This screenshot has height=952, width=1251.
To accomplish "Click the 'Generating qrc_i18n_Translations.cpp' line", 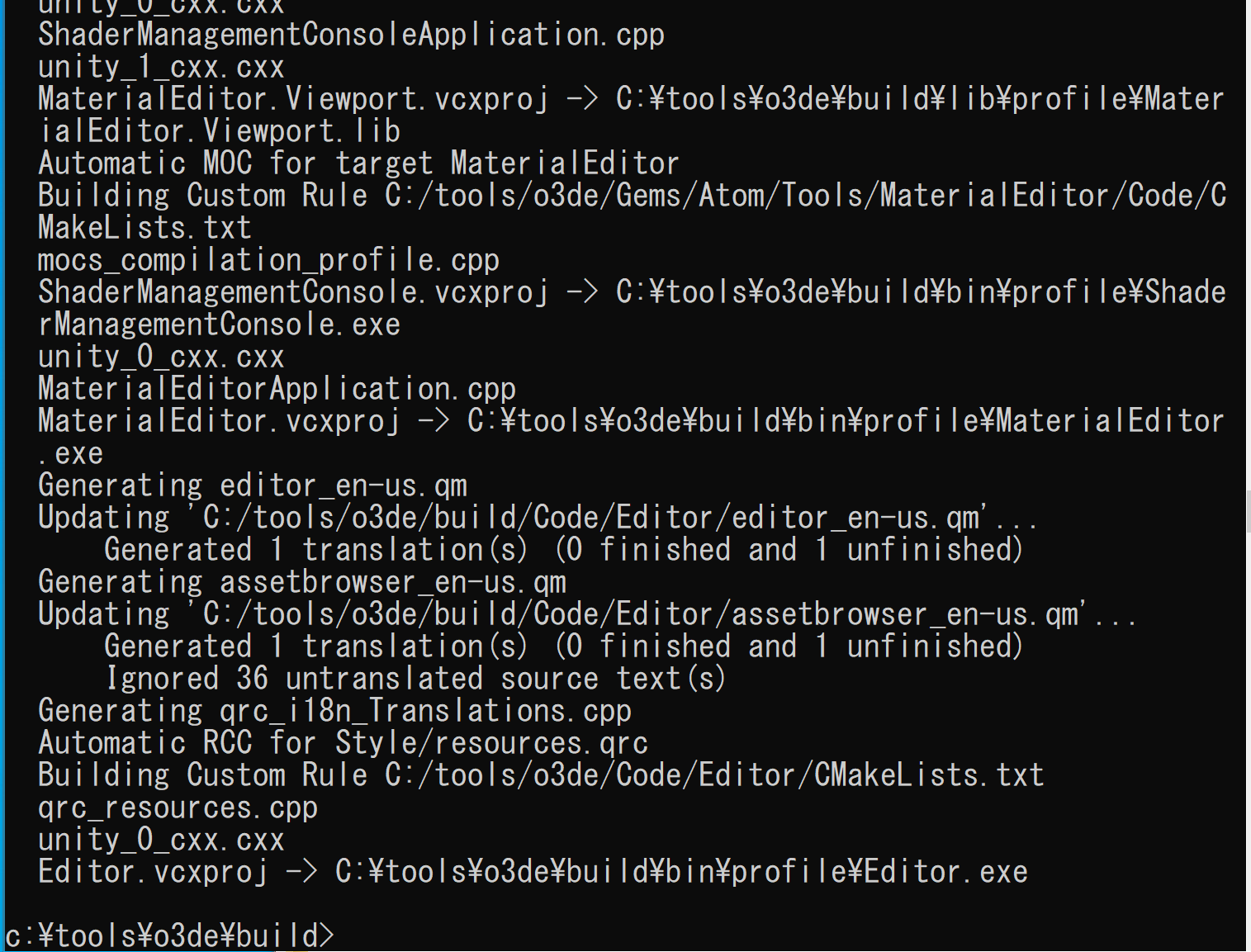I will tap(334, 711).
